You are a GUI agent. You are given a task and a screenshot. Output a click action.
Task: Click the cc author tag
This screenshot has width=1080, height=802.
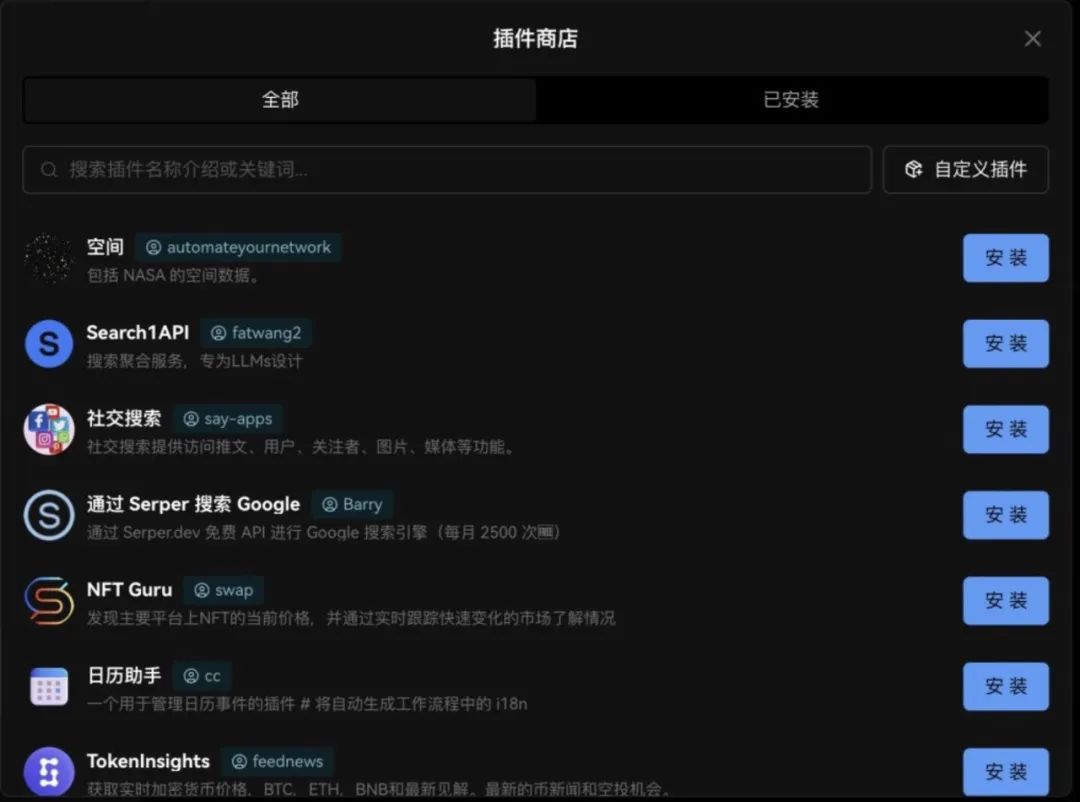pos(202,676)
